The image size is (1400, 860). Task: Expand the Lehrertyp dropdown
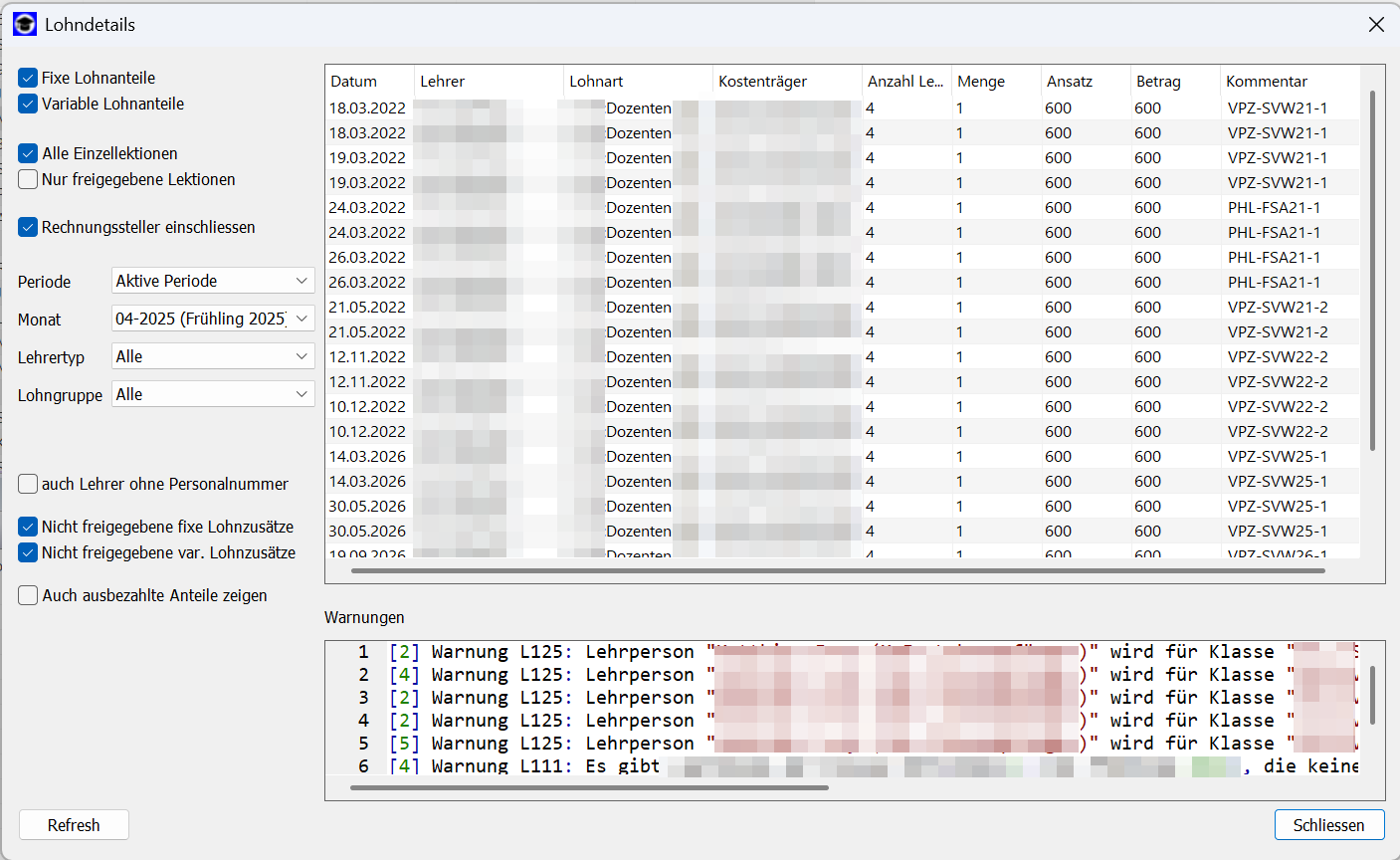point(213,356)
